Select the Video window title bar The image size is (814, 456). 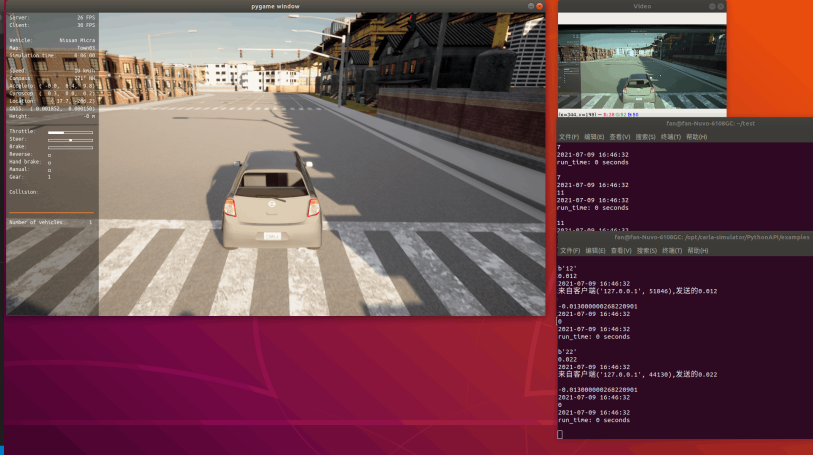click(x=642, y=6)
